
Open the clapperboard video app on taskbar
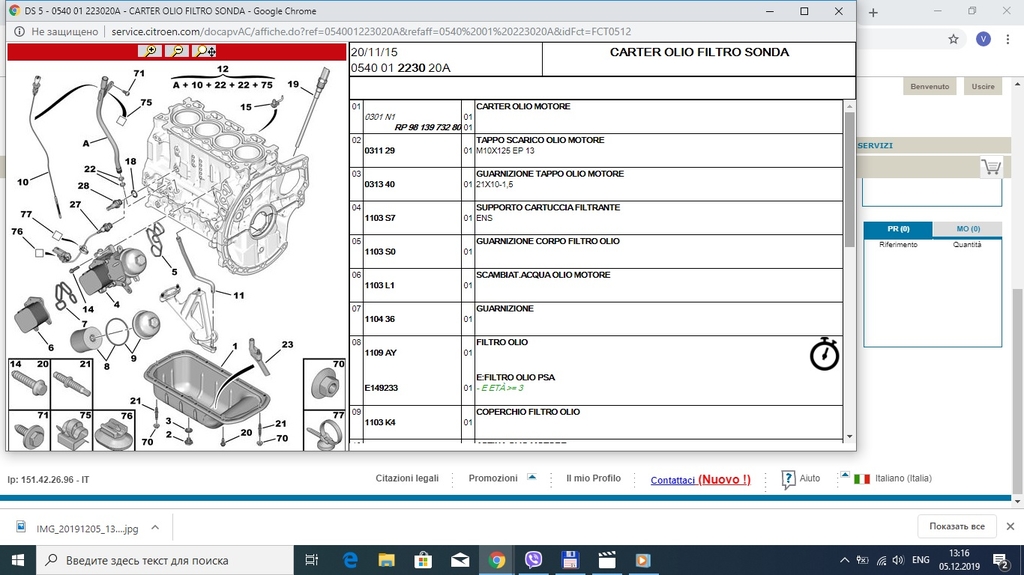tap(607, 560)
